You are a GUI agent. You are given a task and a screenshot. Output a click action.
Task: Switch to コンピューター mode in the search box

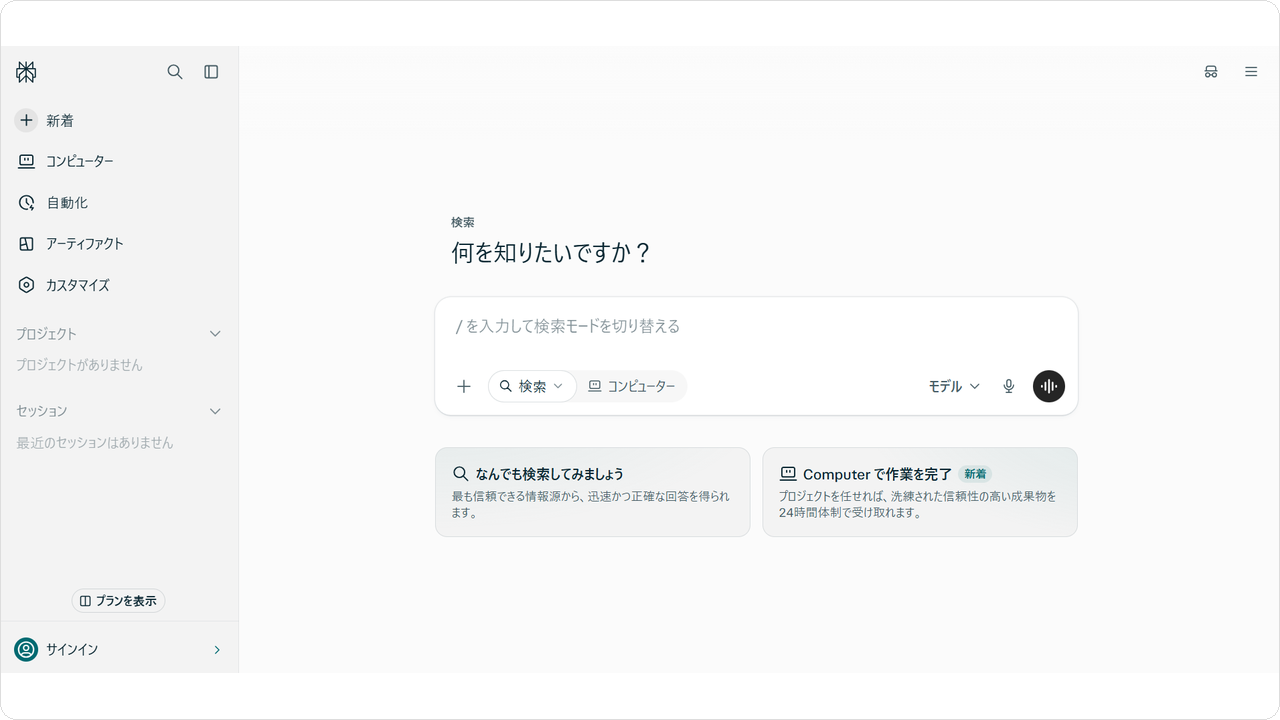pyautogui.click(x=631, y=386)
